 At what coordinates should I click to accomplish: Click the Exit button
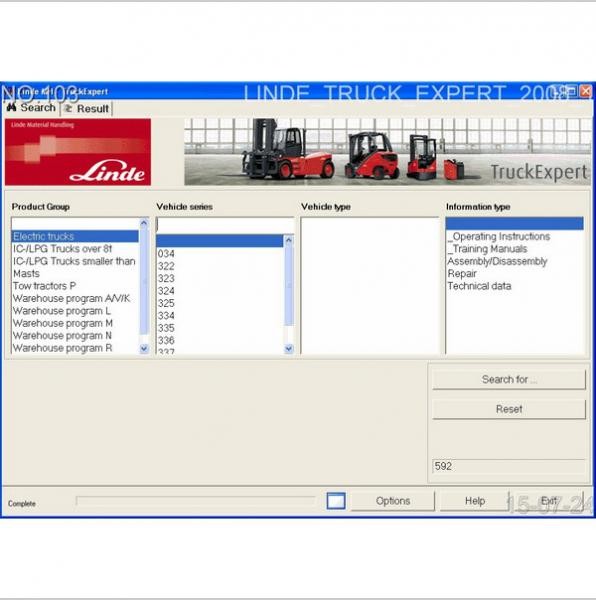(548, 501)
